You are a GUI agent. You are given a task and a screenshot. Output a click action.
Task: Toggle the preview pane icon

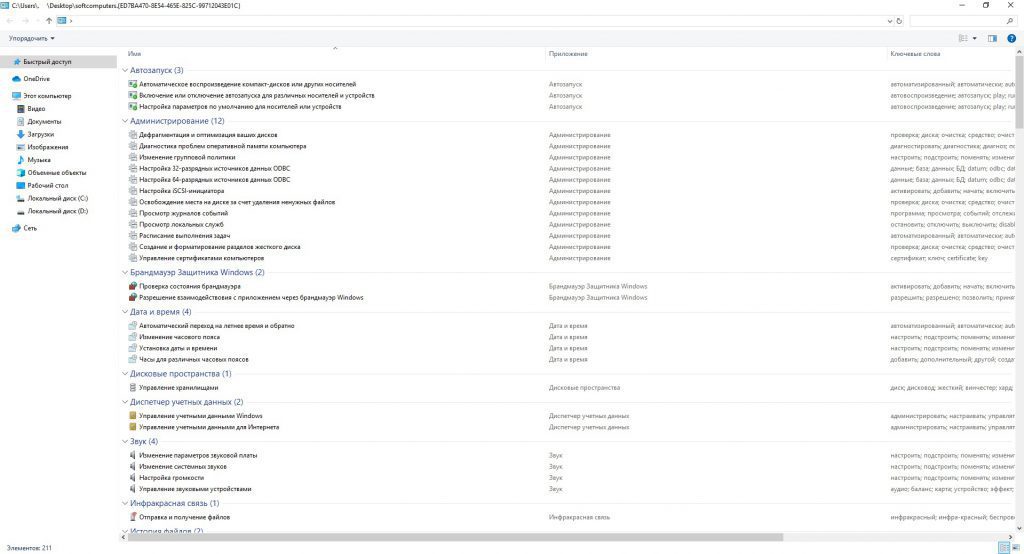coord(993,39)
